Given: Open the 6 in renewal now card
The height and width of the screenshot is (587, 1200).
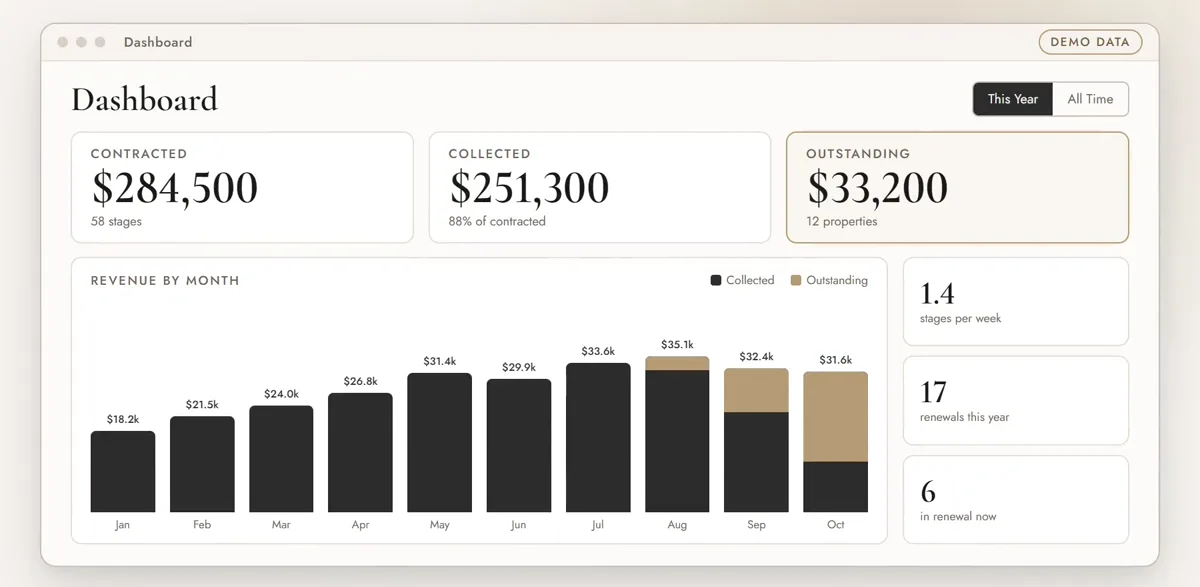Looking at the screenshot, I should [1016, 499].
